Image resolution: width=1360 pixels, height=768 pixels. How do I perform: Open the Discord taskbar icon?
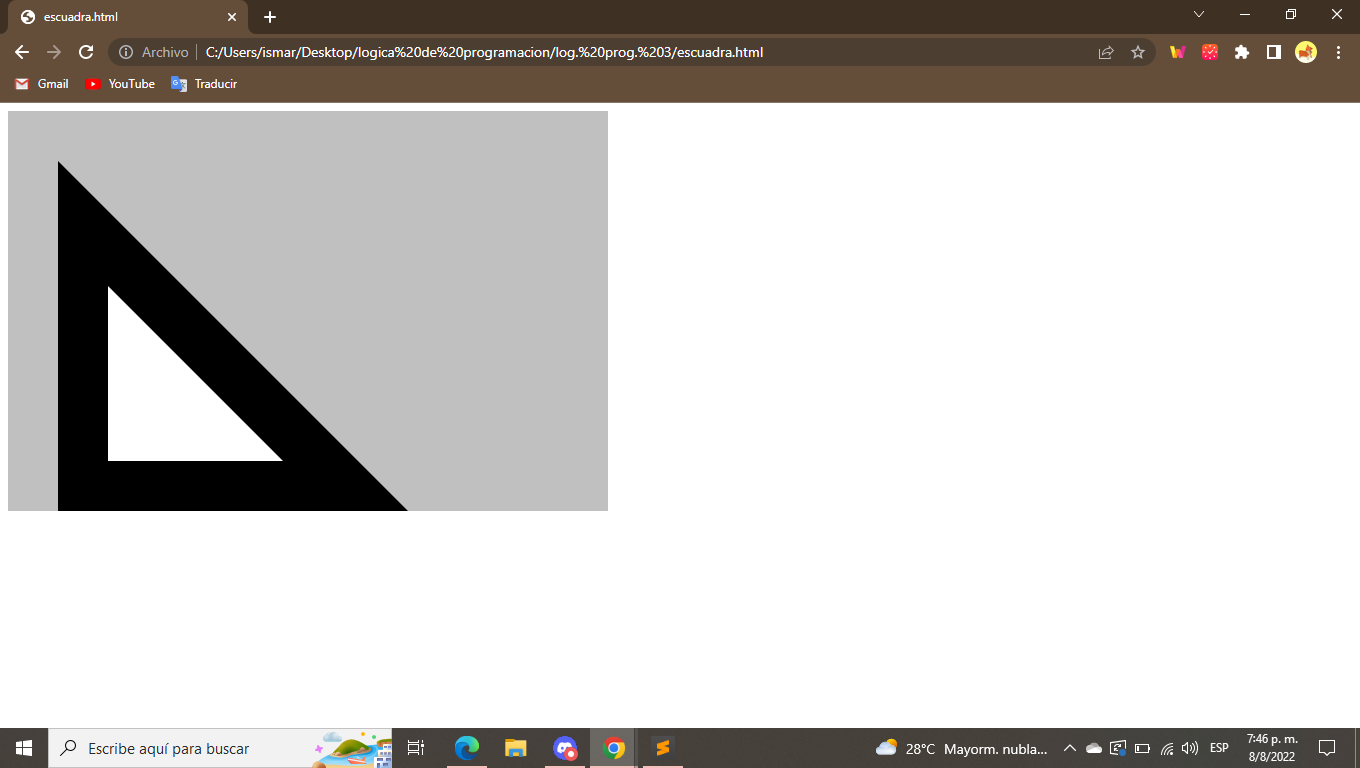point(565,748)
